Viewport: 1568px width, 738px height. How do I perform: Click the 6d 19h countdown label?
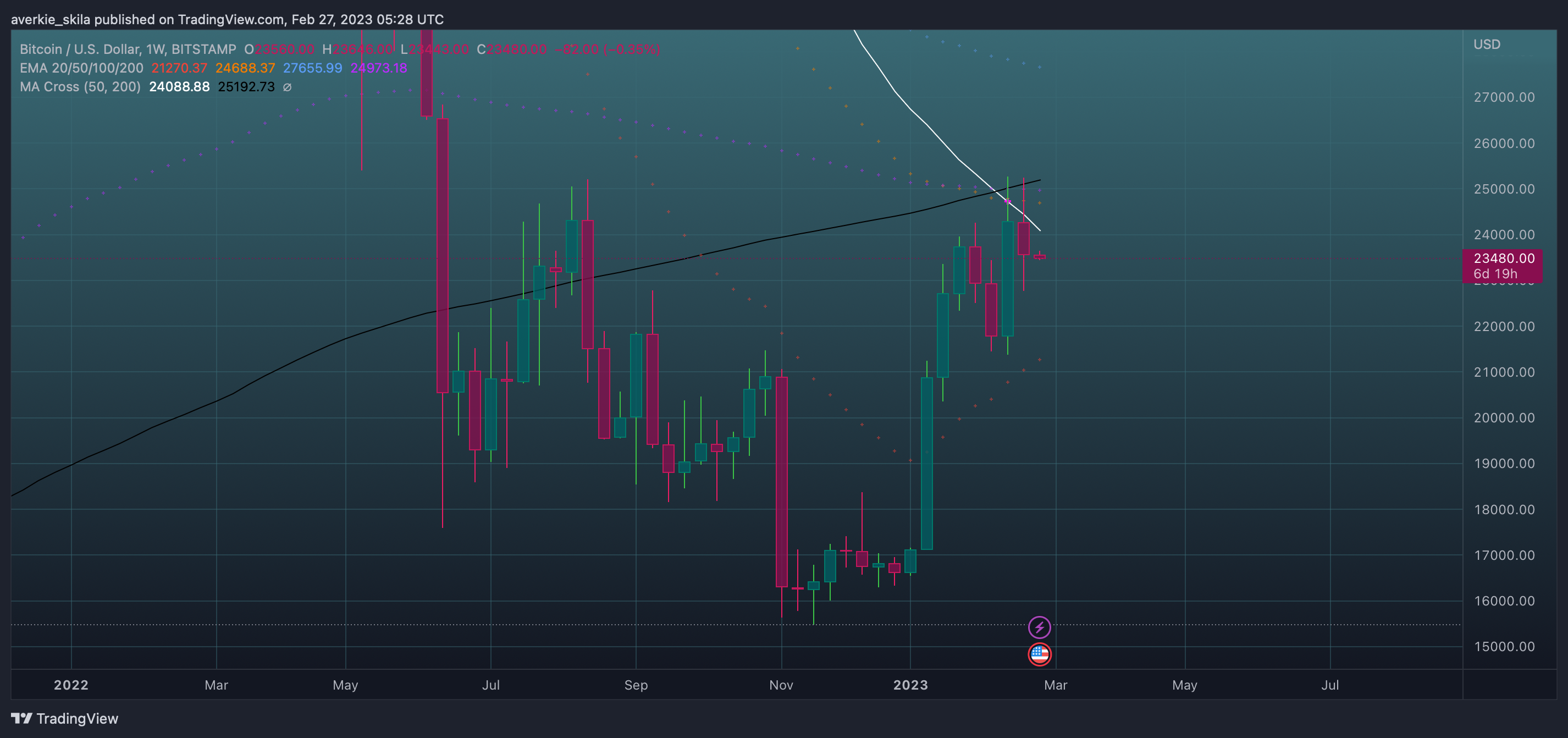coord(1495,274)
